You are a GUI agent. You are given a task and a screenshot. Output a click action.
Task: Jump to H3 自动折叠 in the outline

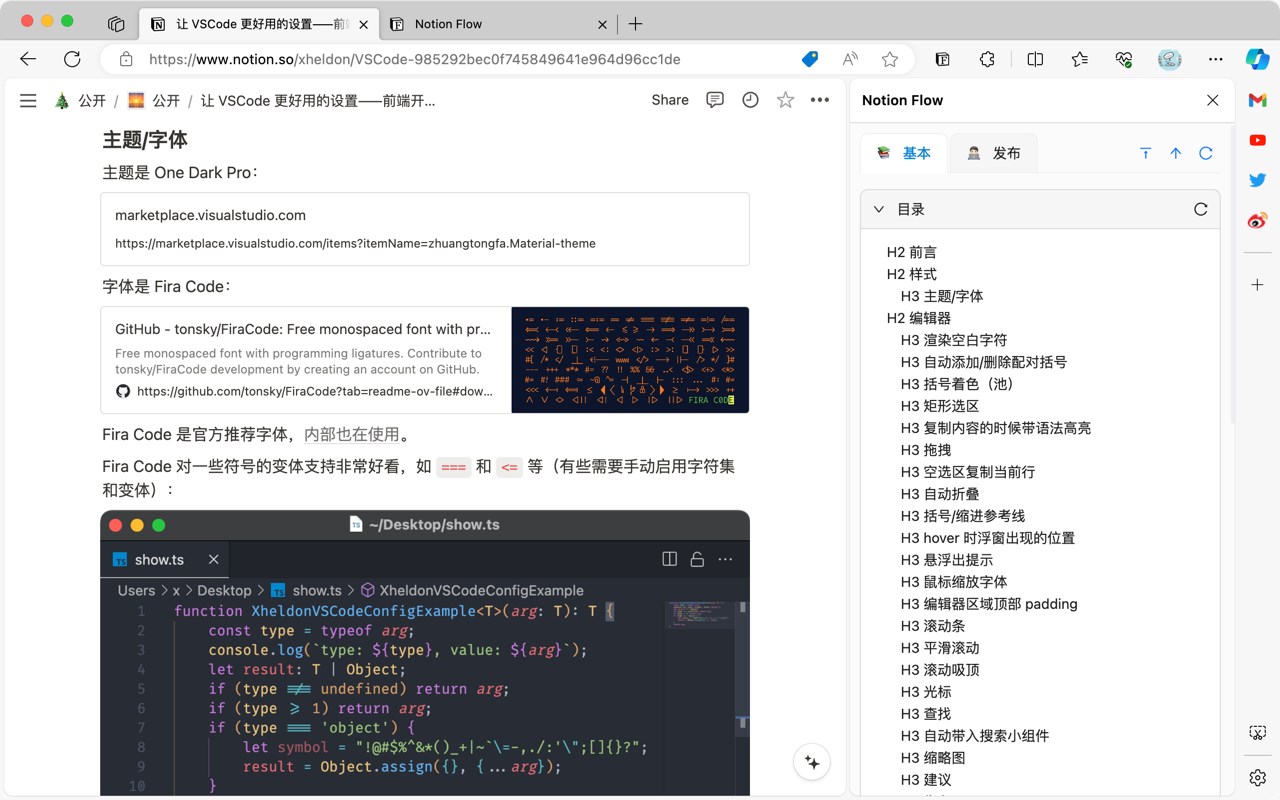940,494
